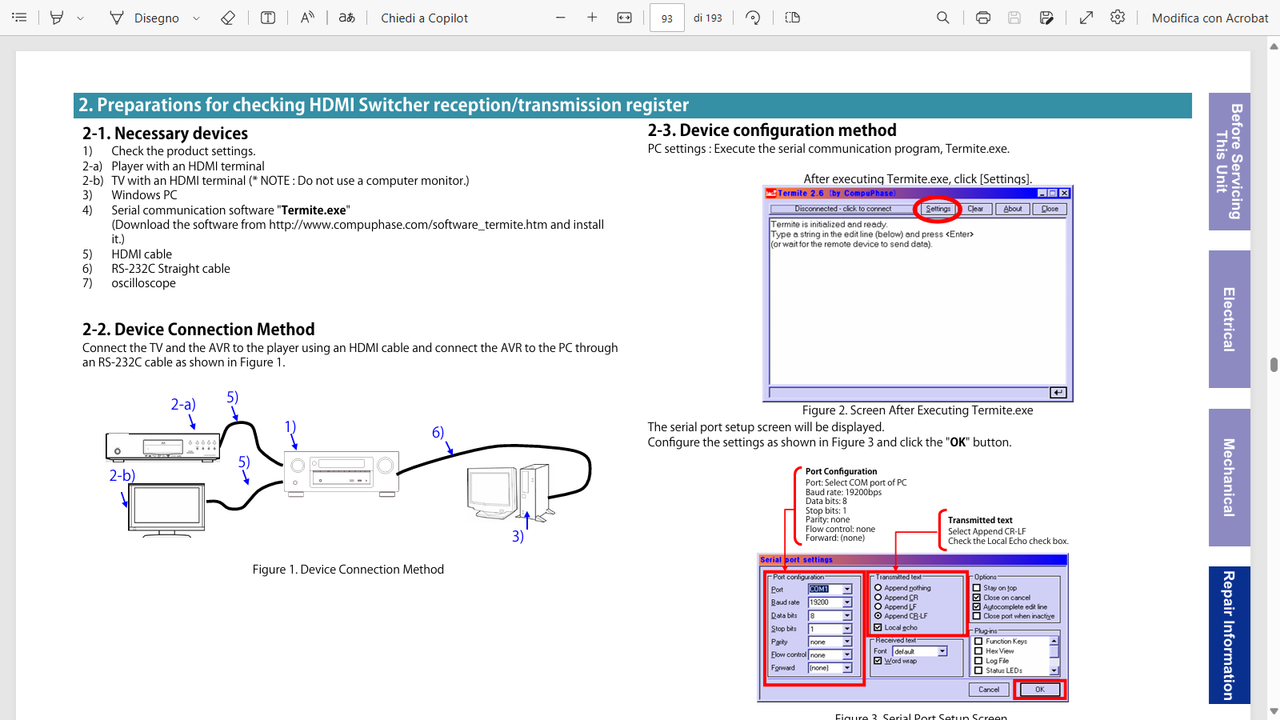
Task: Click the page number field showing 93
Action: 666,18
